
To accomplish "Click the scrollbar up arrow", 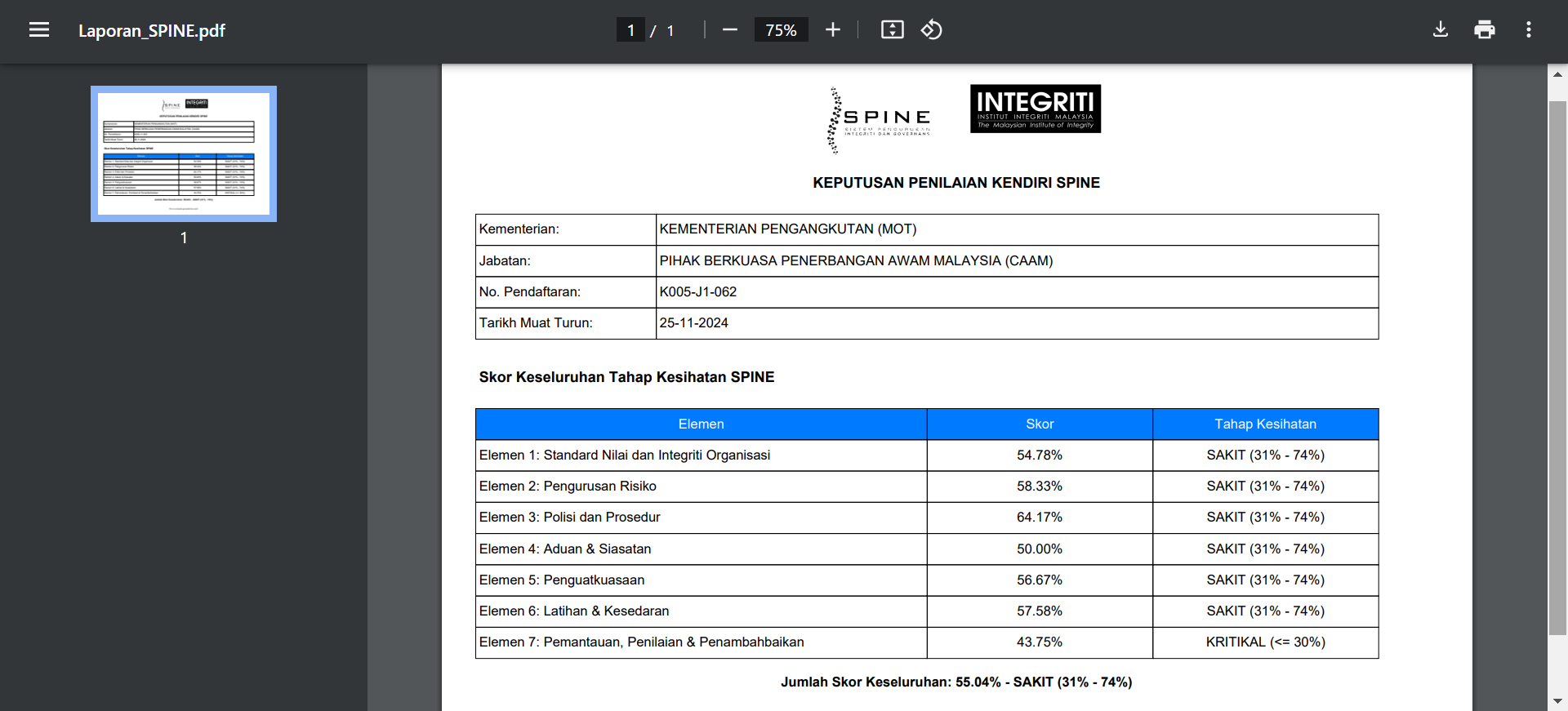I will (x=1557, y=74).
